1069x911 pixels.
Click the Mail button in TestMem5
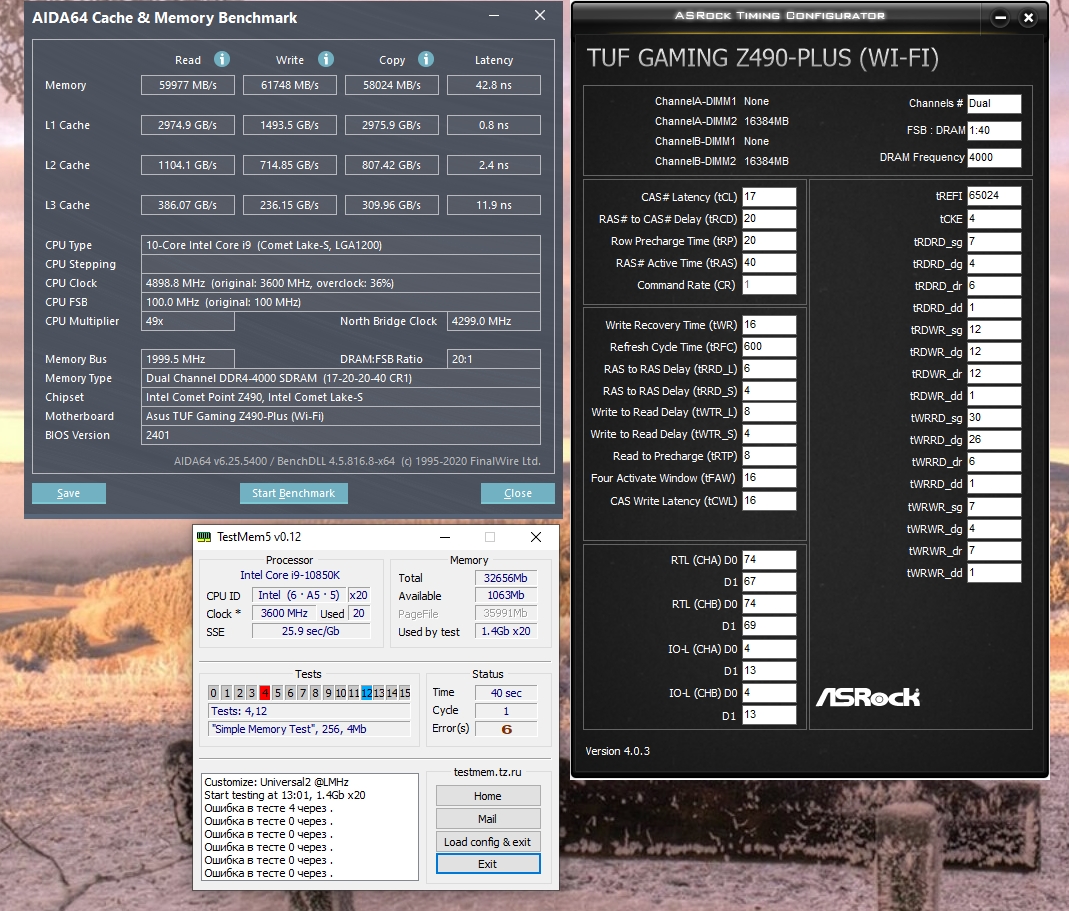(x=488, y=819)
